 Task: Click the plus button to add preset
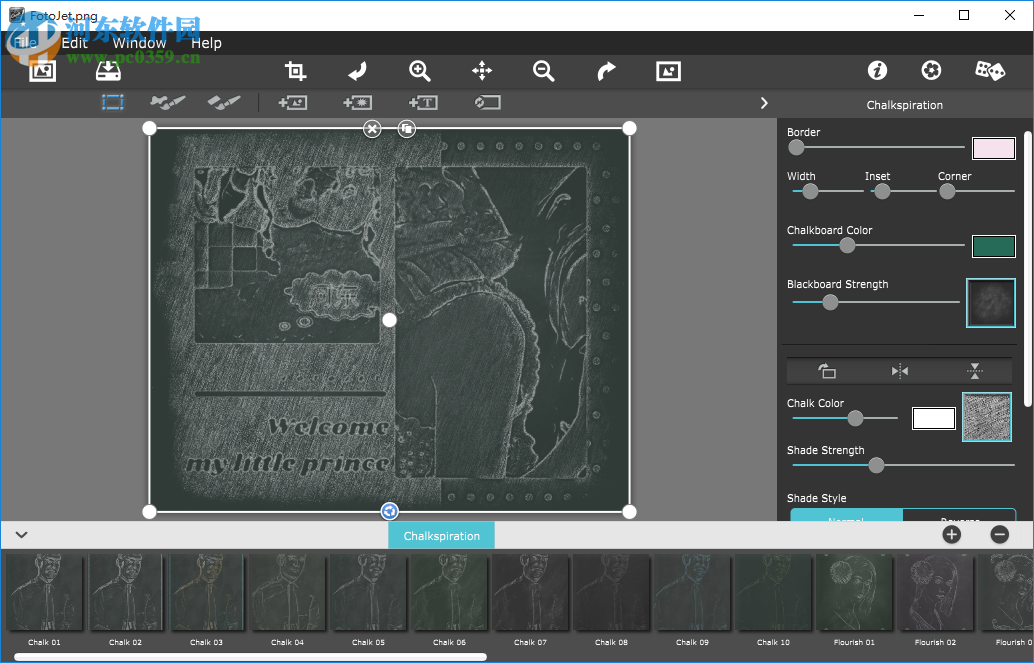[951, 534]
